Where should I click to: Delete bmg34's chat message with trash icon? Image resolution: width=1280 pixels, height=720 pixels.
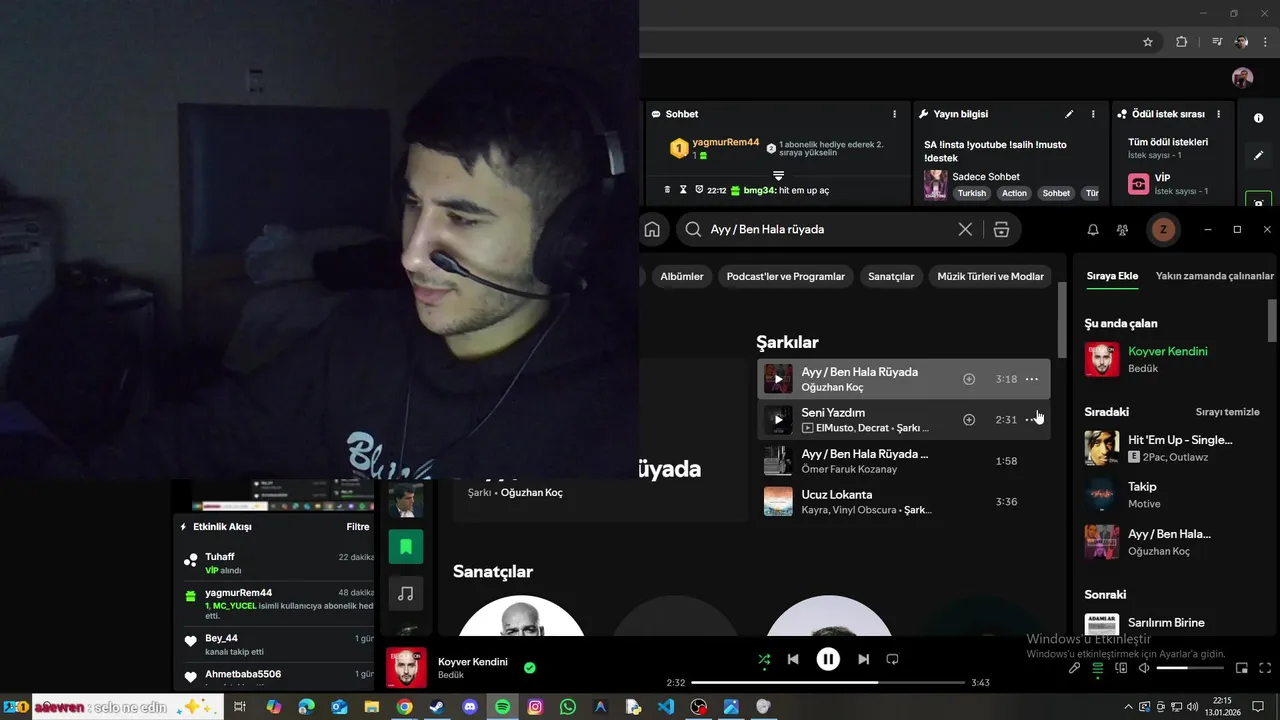(668, 190)
